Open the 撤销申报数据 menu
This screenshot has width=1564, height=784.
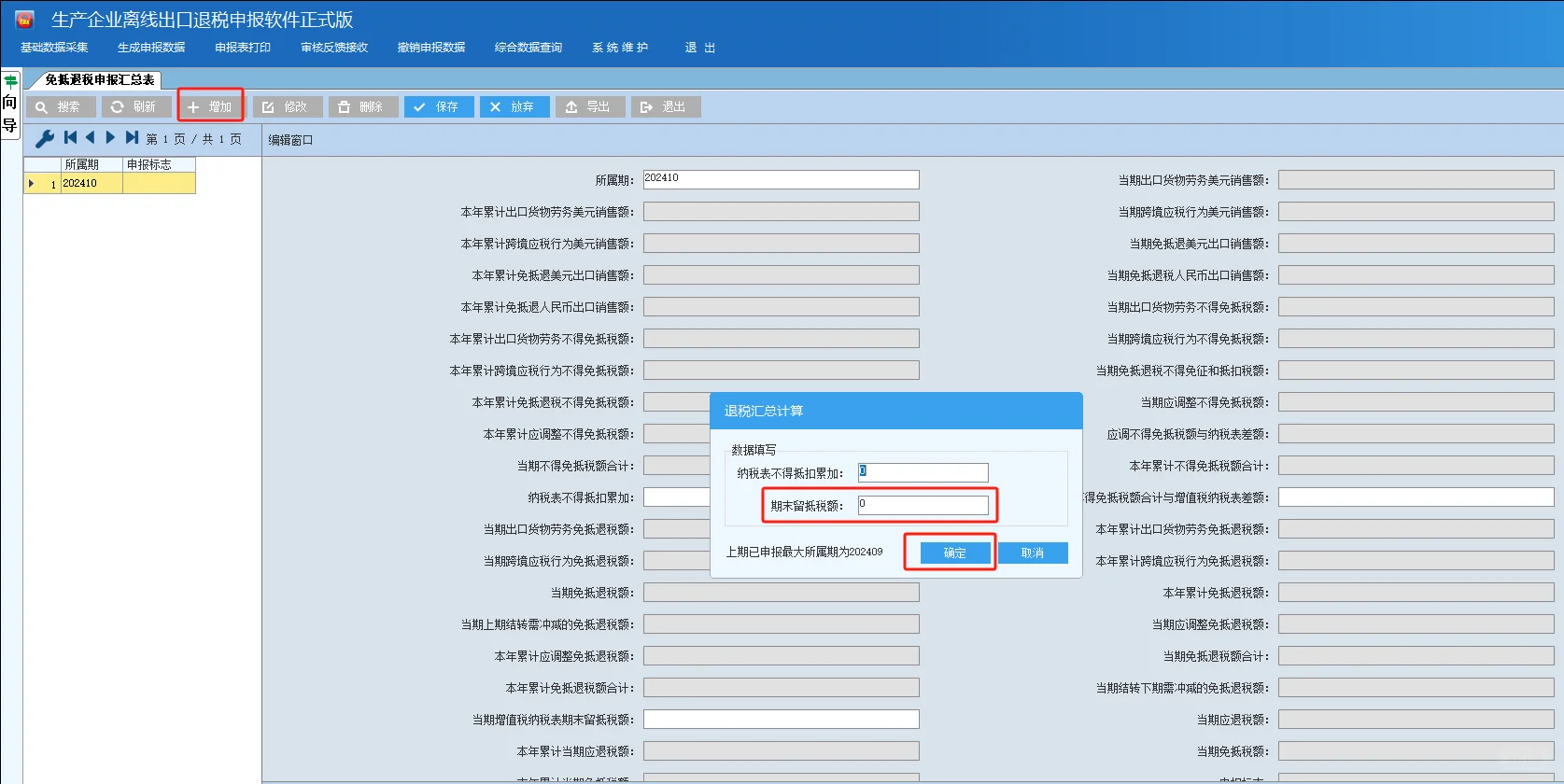431,48
